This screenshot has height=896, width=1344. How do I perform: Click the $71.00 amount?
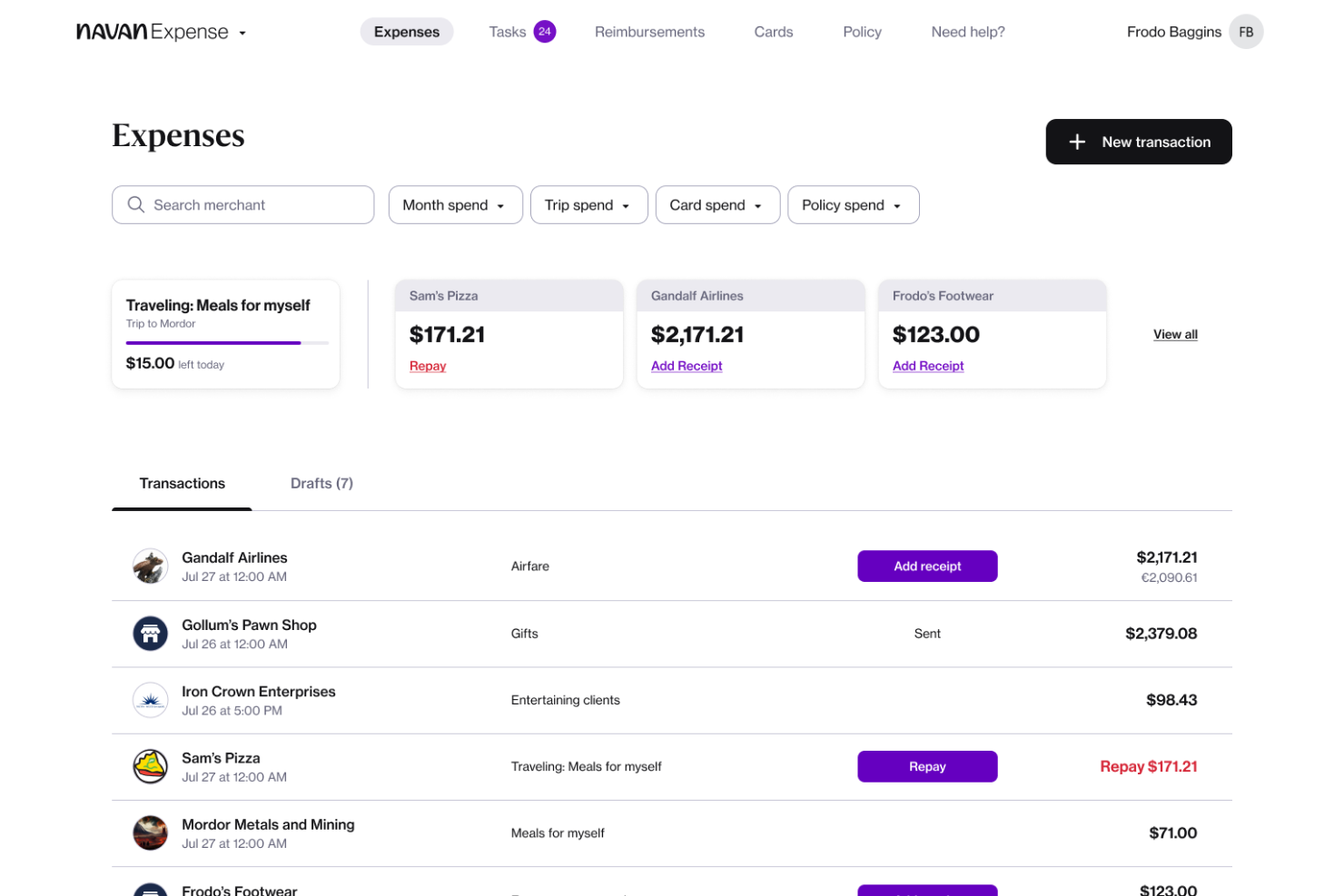click(x=1173, y=833)
